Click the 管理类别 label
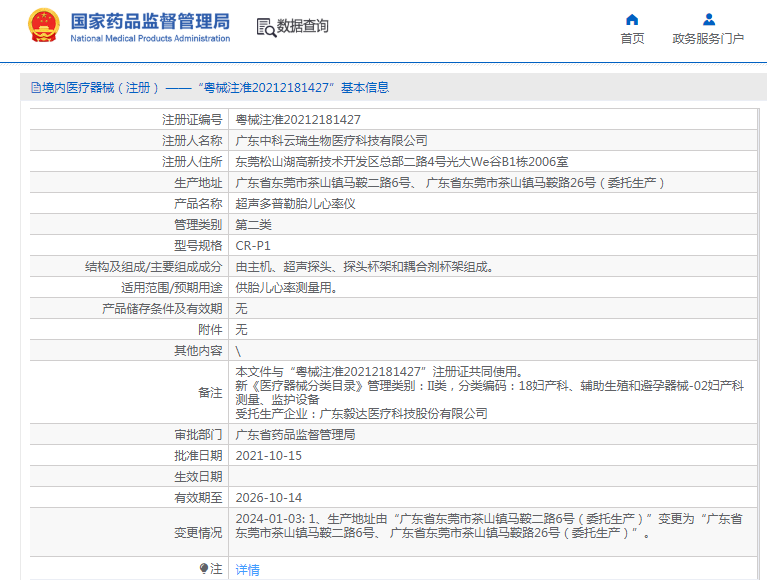 198,225
